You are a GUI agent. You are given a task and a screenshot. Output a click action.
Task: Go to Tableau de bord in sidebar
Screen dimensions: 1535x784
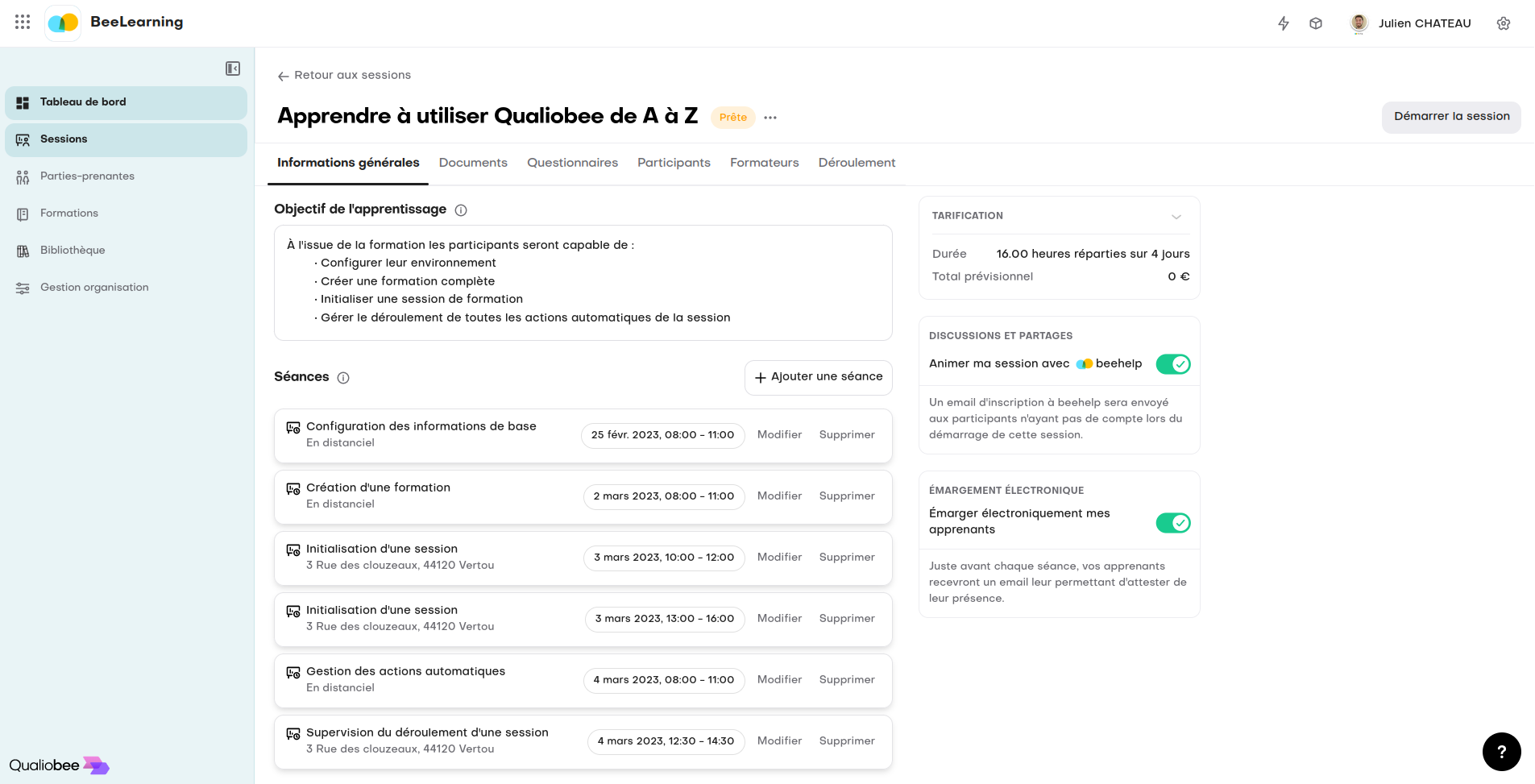[x=126, y=102]
